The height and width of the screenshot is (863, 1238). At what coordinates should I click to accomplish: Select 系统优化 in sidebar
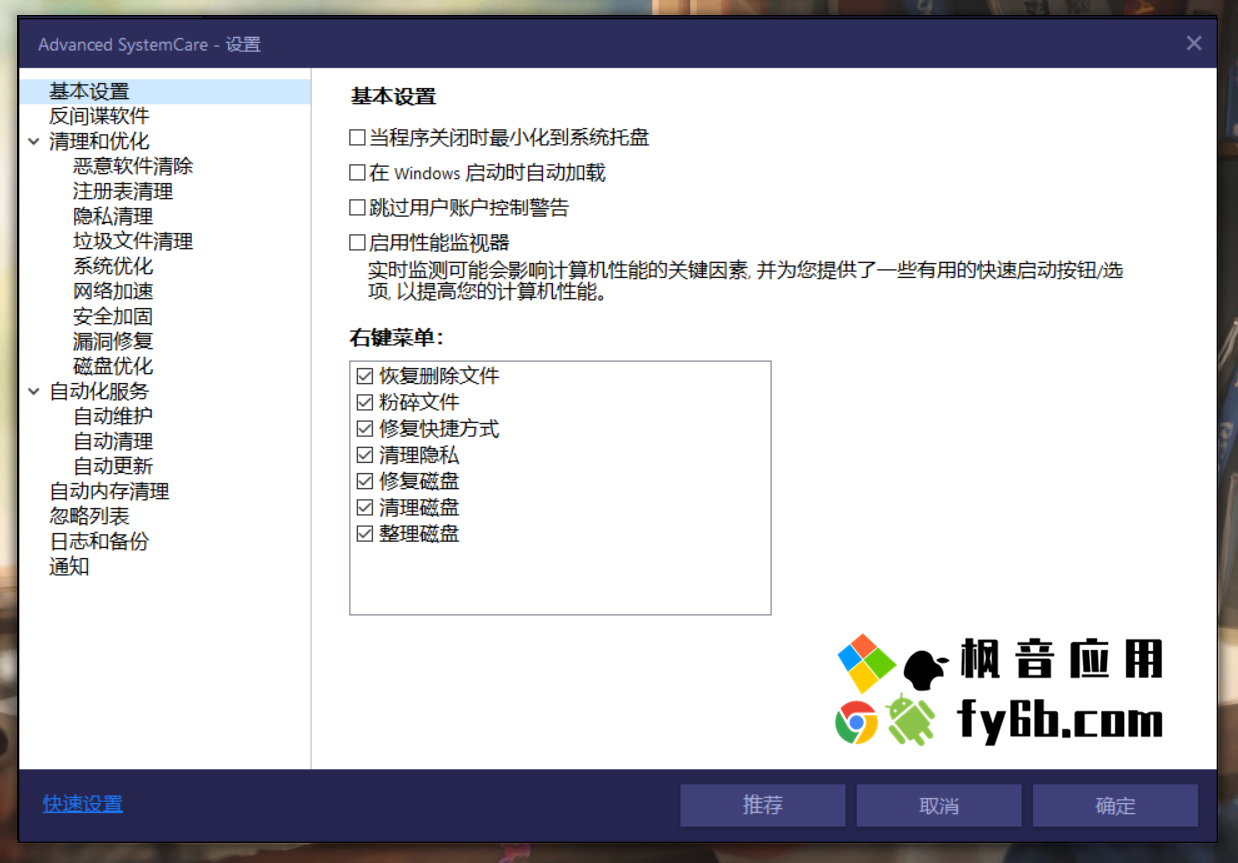pyautogui.click(x=113, y=267)
